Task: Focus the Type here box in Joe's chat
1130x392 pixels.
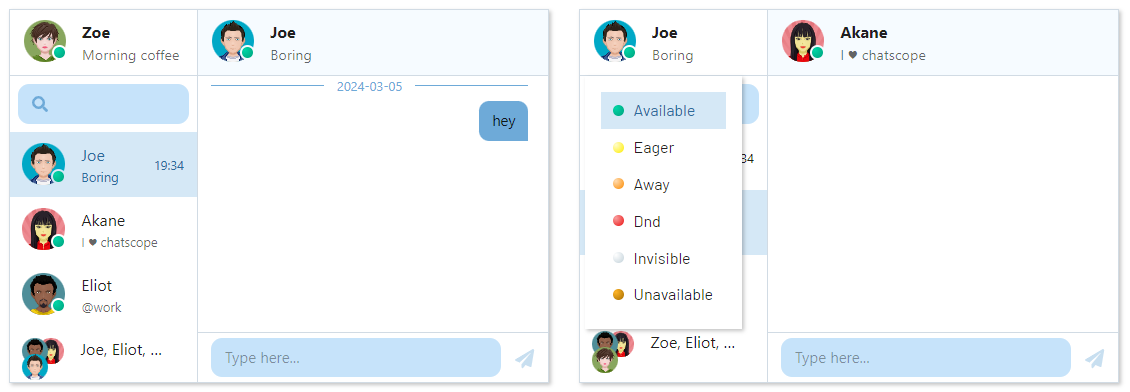Action: point(355,357)
